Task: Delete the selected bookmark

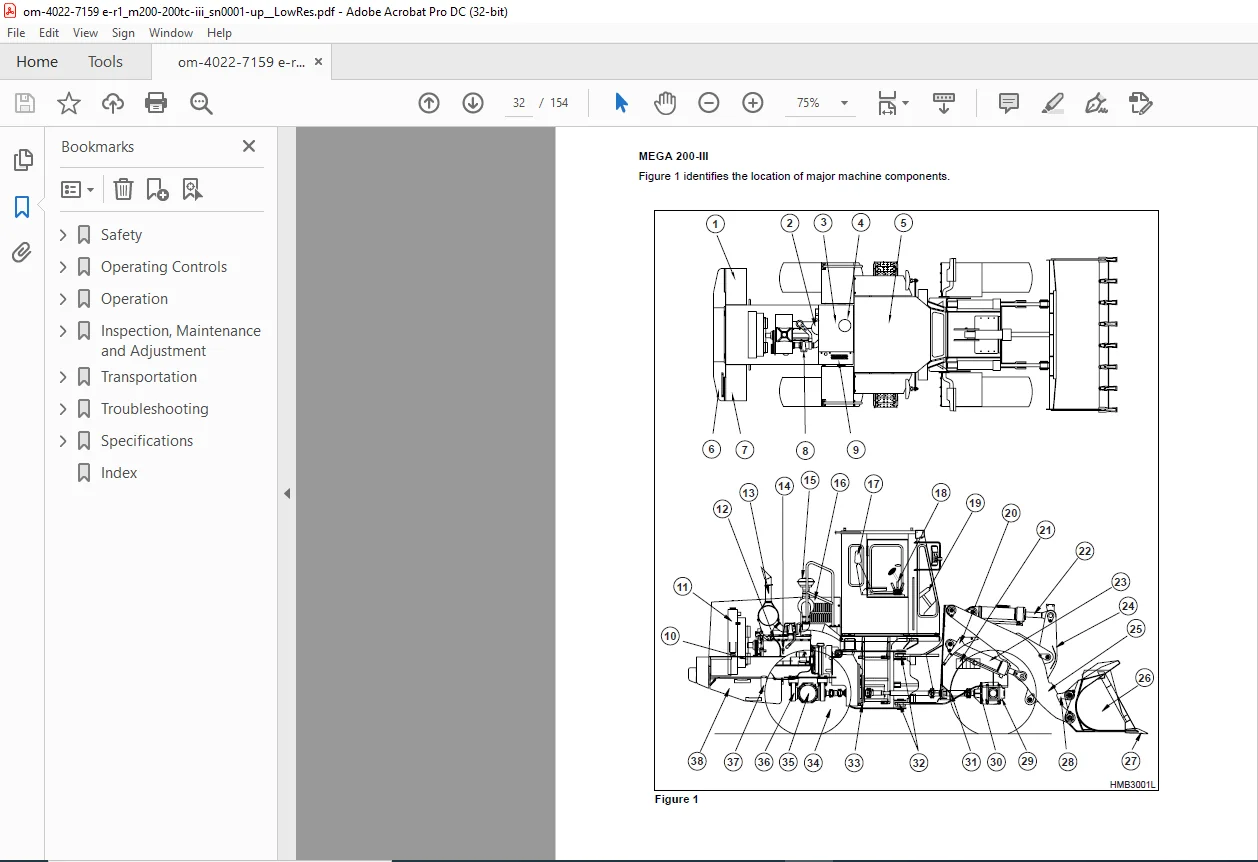Action: click(x=123, y=189)
